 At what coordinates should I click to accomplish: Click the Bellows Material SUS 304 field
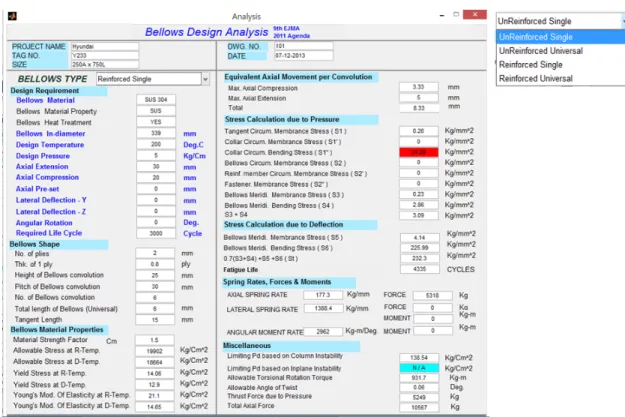(x=156, y=100)
